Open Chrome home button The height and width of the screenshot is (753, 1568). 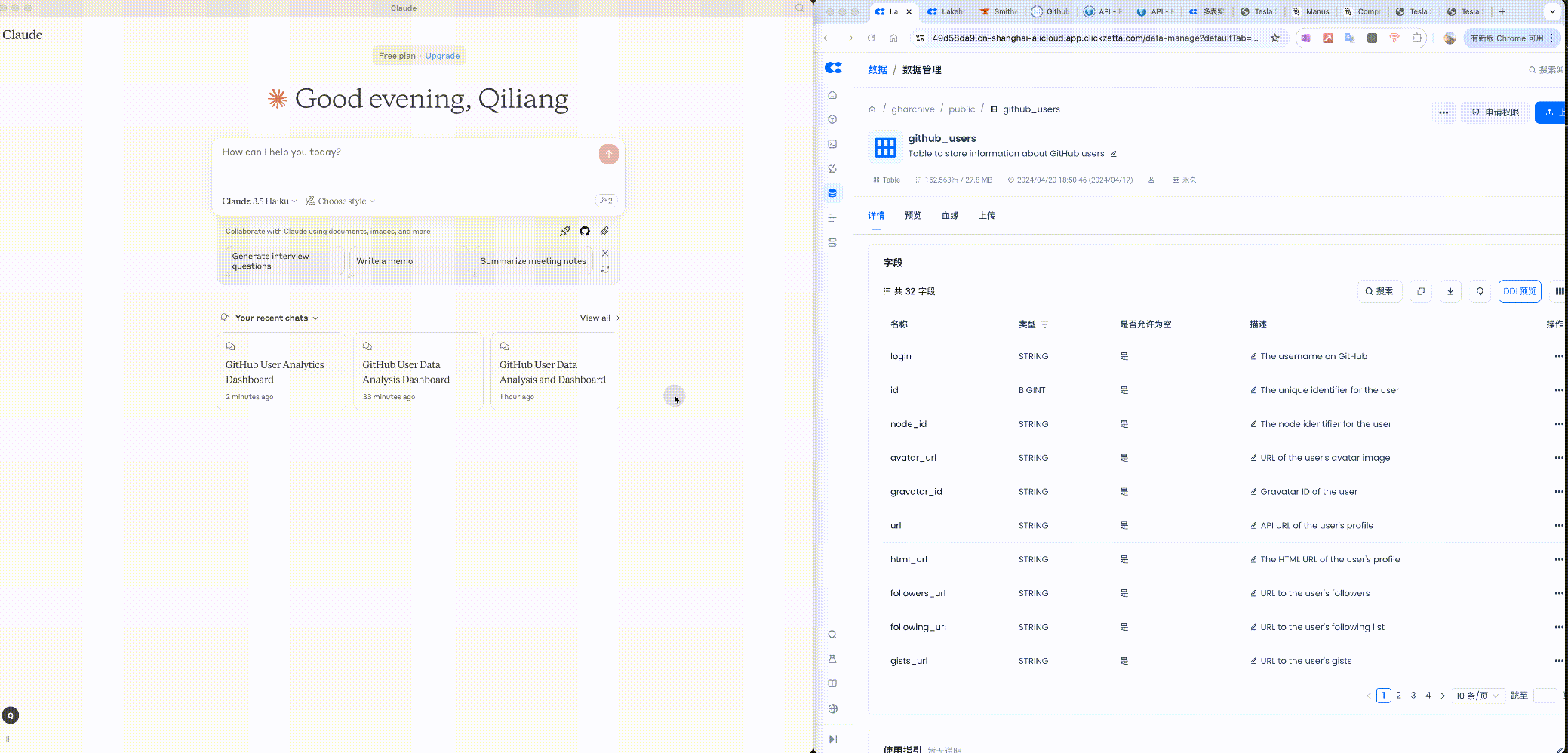click(893, 38)
